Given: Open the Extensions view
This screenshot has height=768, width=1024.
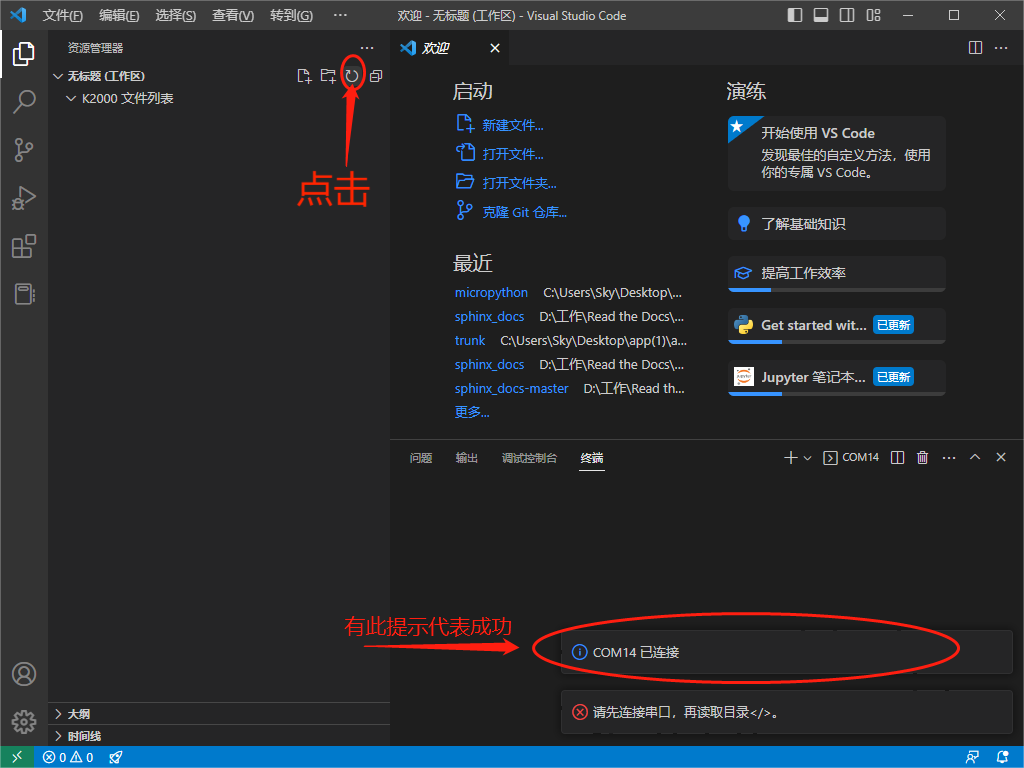Looking at the screenshot, I should click(x=24, y=246).
